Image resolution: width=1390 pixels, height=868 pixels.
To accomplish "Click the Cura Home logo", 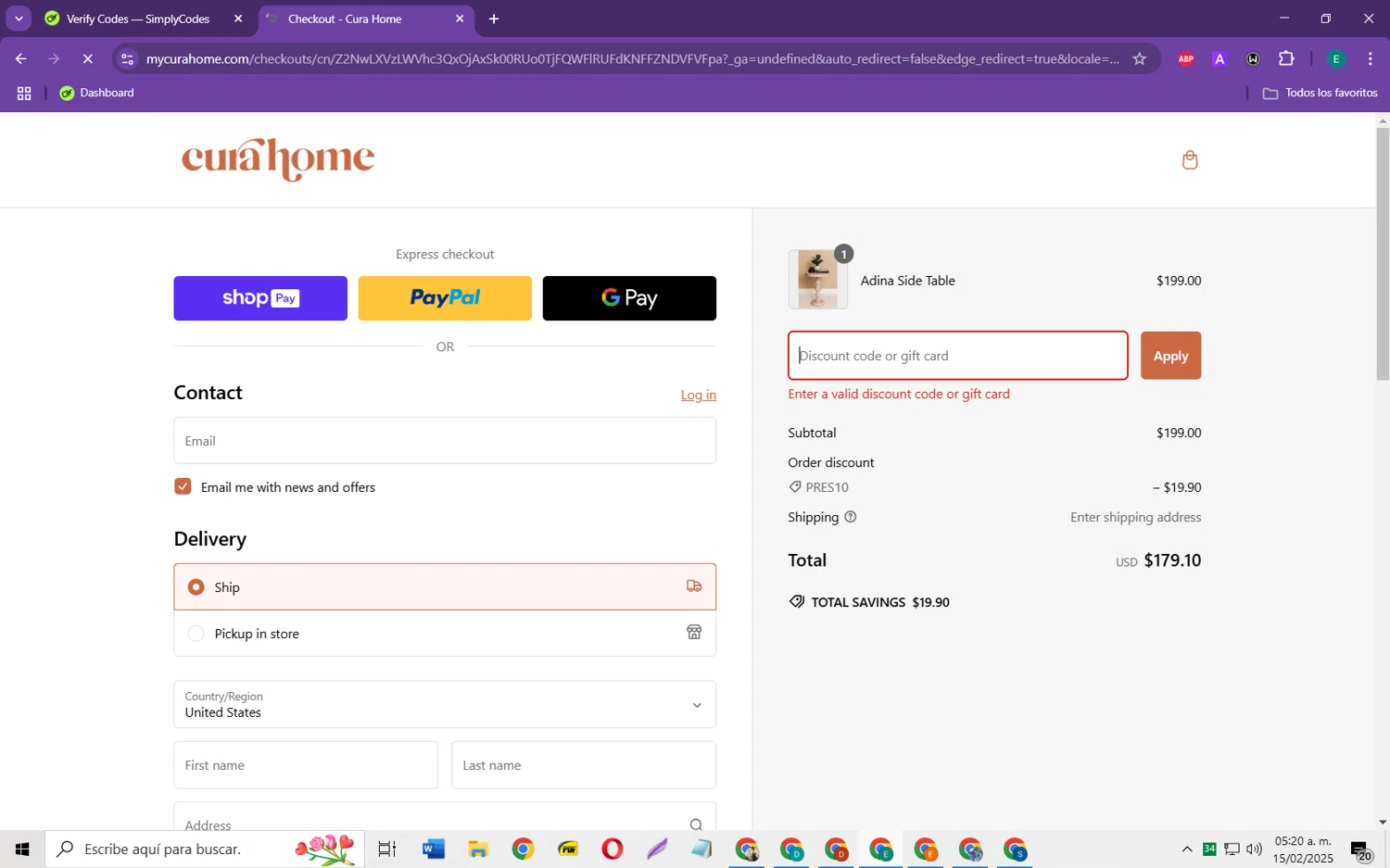I will pyautogui.click(x=278, y=159).
